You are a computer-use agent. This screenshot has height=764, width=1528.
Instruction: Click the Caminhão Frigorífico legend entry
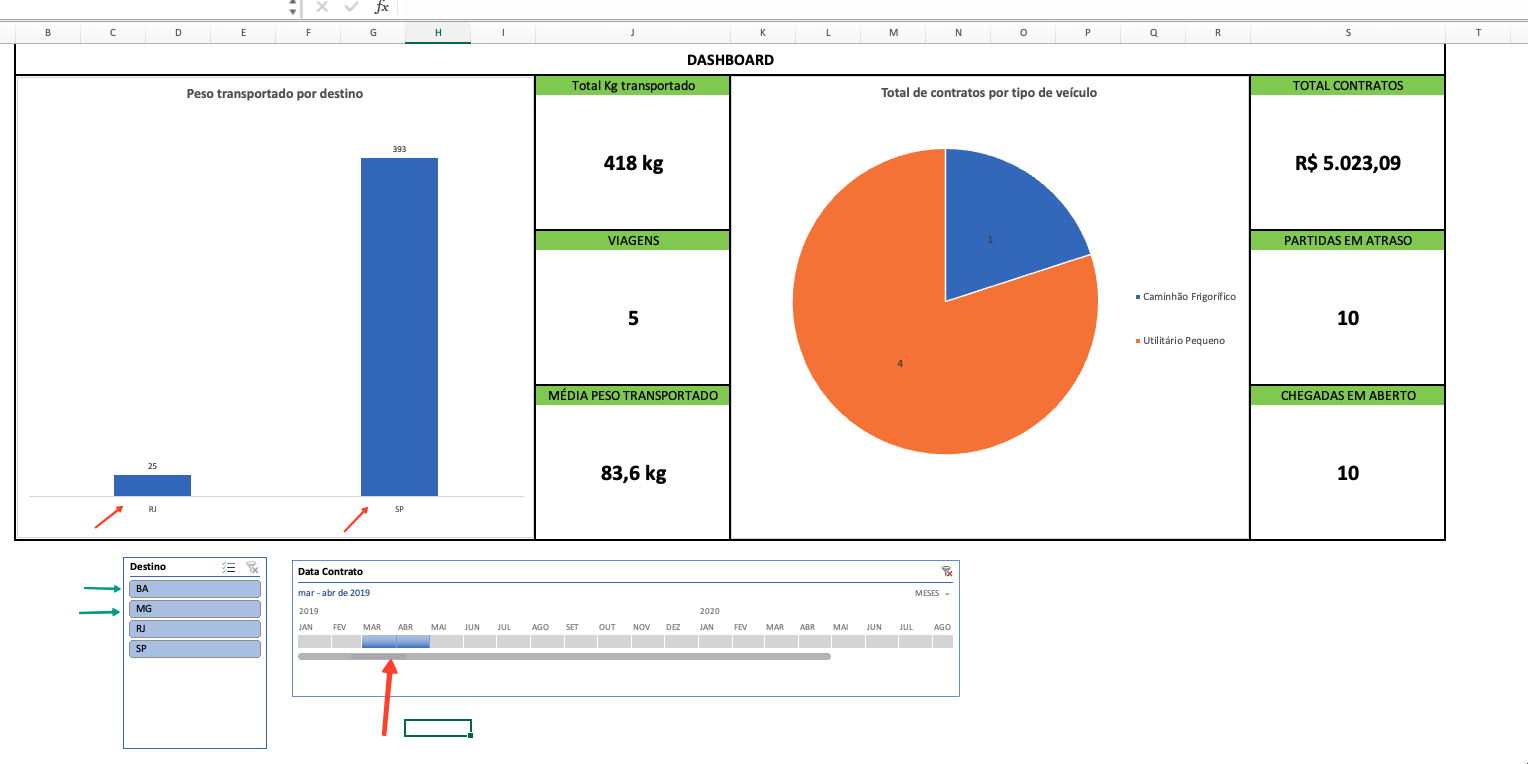[1186, 297]
